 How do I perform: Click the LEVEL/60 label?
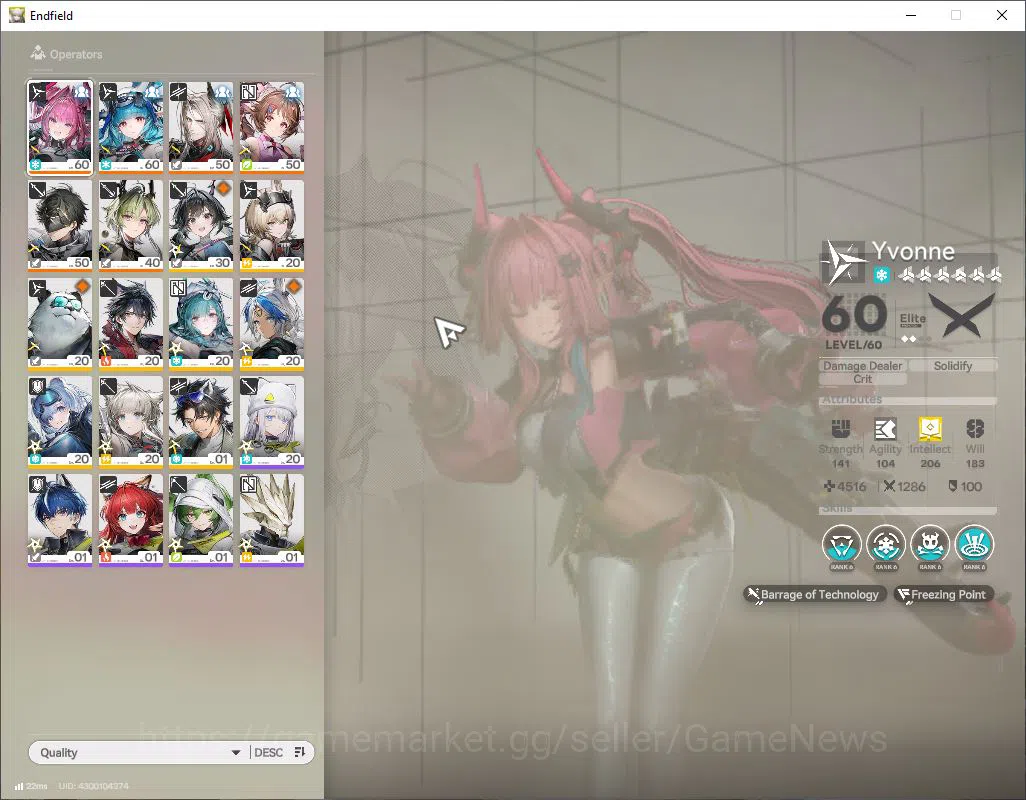(x=853, y=344)
